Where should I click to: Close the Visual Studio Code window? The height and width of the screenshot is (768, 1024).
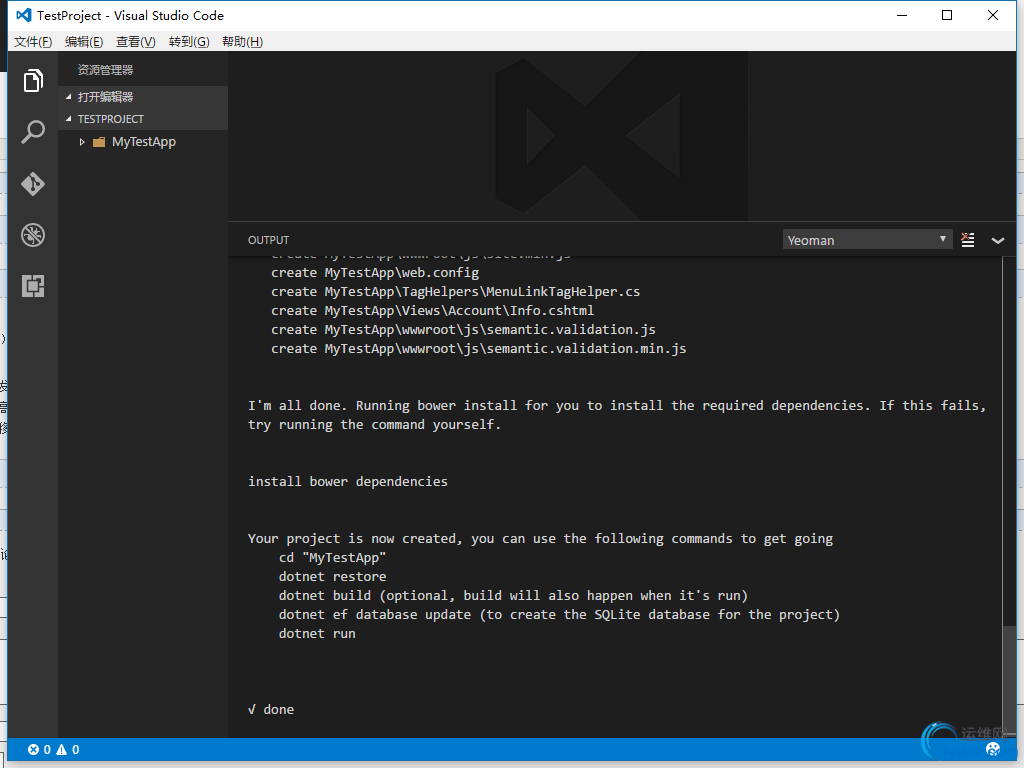(x=993, y=15)
